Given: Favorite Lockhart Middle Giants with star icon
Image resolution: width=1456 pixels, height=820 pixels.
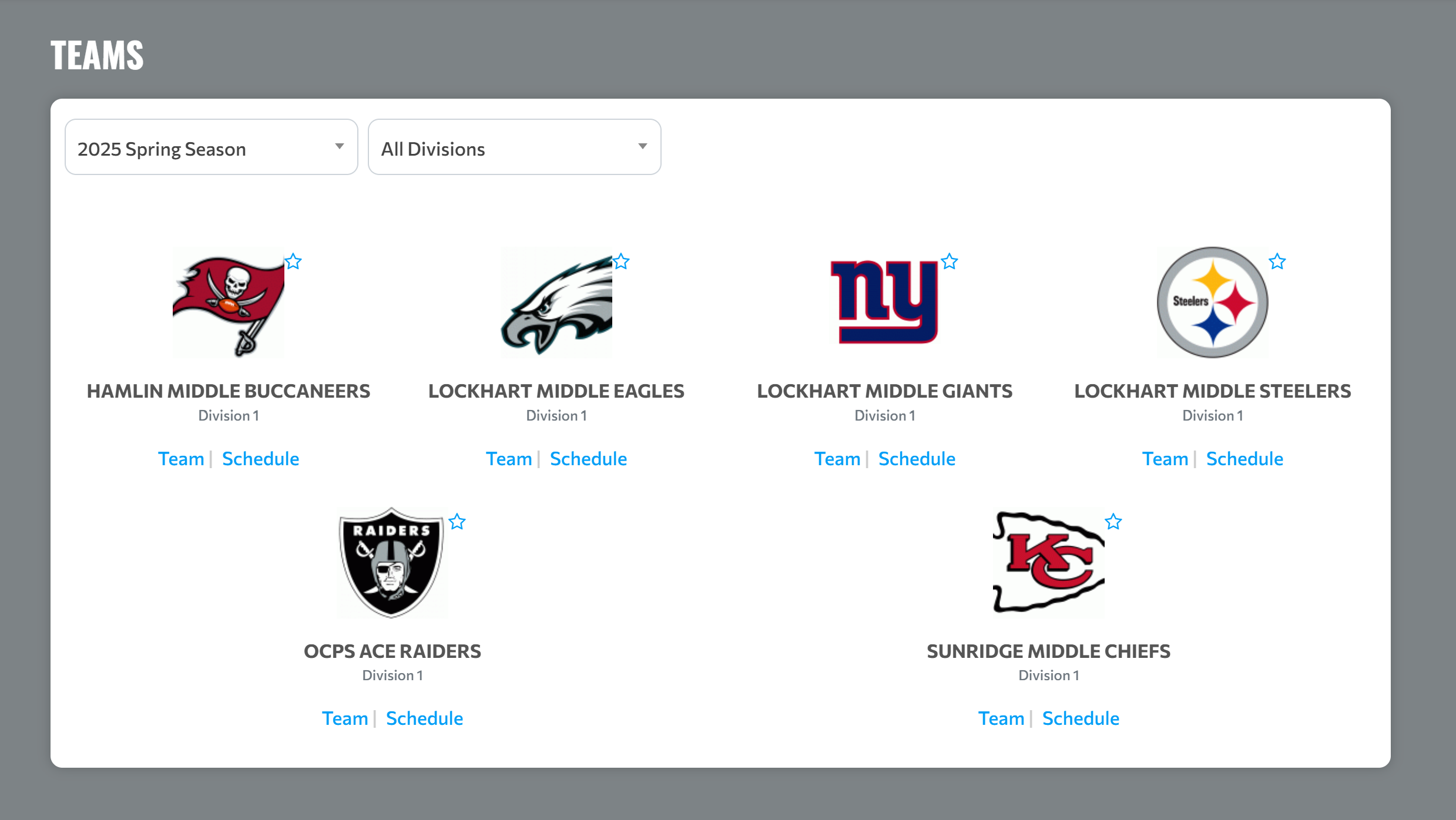Looking at the screenshot, I should click(950, 261).
